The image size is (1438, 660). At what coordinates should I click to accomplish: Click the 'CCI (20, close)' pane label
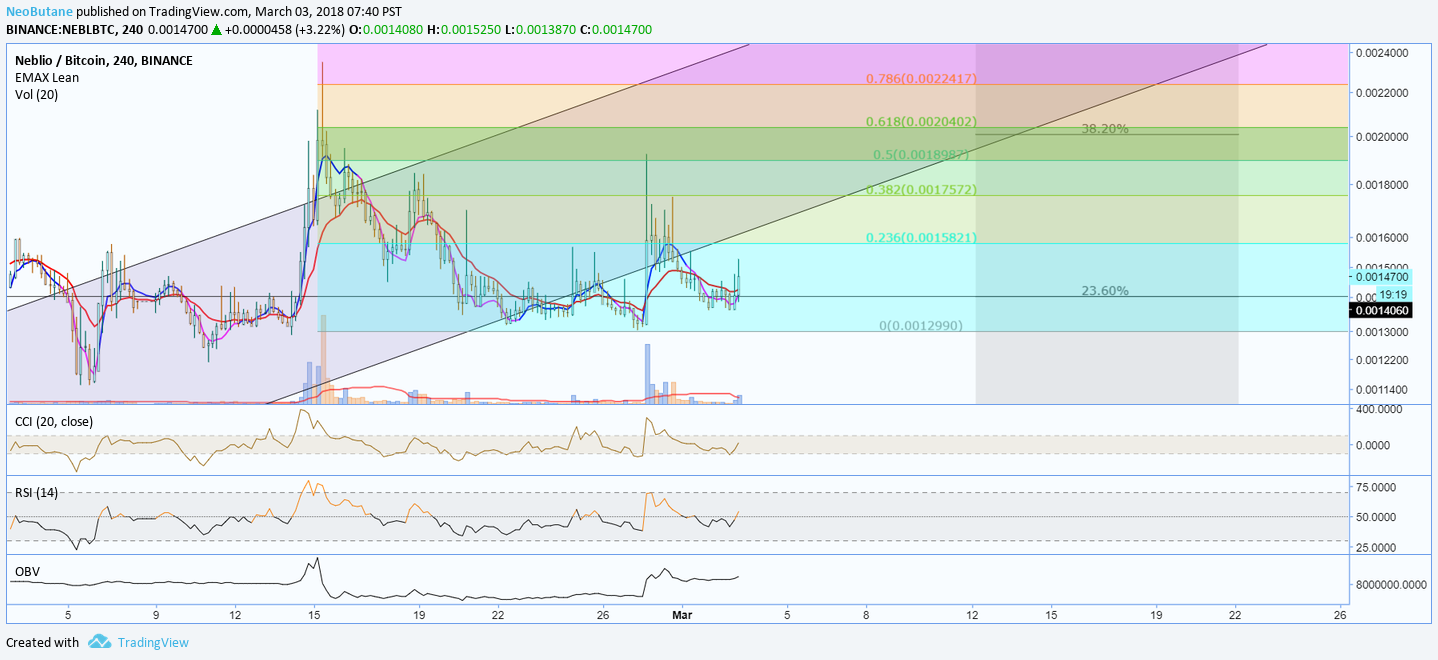point(54,421)
